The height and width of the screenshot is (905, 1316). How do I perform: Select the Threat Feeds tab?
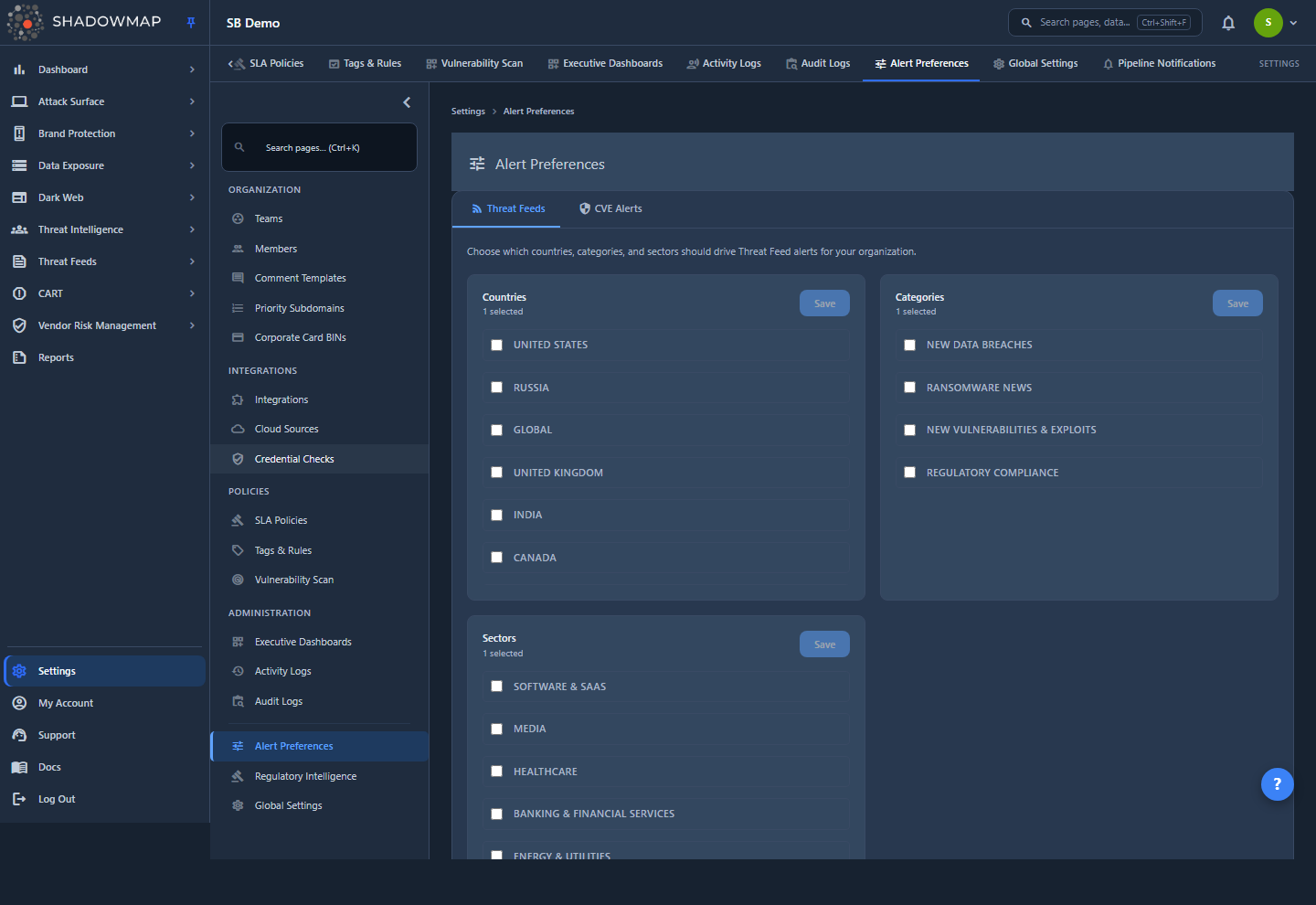point(508,208)
